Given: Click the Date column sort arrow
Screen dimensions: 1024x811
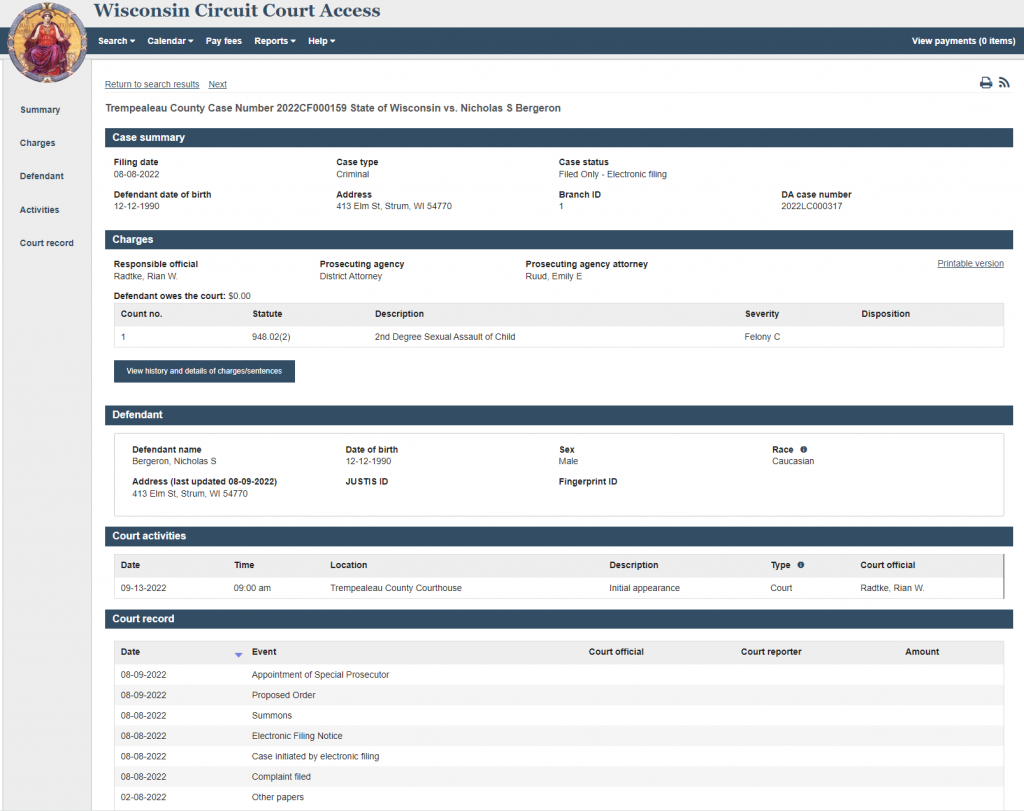Looking at the screenshot, I should click(x=238, y=654).
